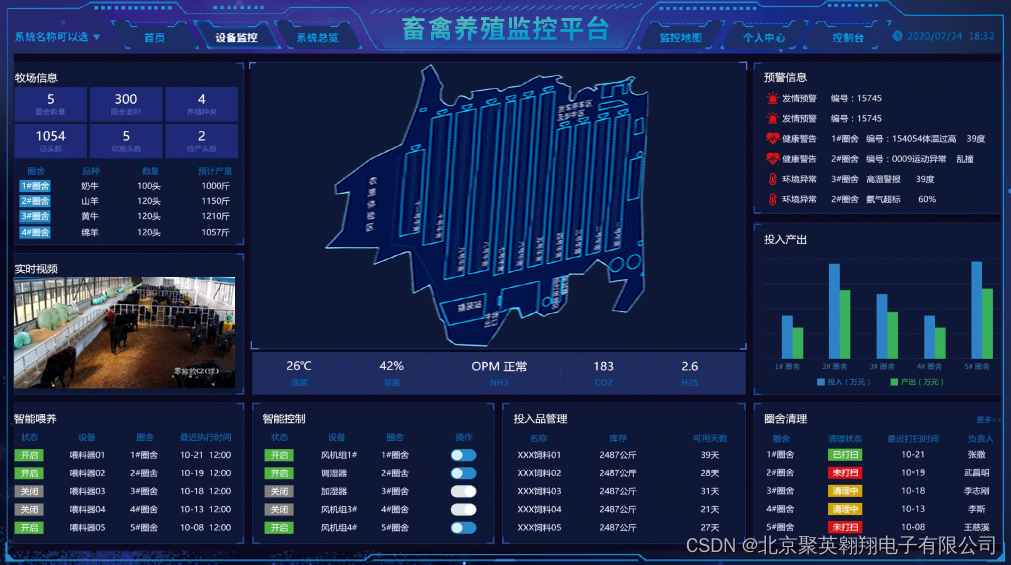Click 开启 status badge for 喂料器05
Viewport: 1011px width, 565px height.
coord(30,527)
